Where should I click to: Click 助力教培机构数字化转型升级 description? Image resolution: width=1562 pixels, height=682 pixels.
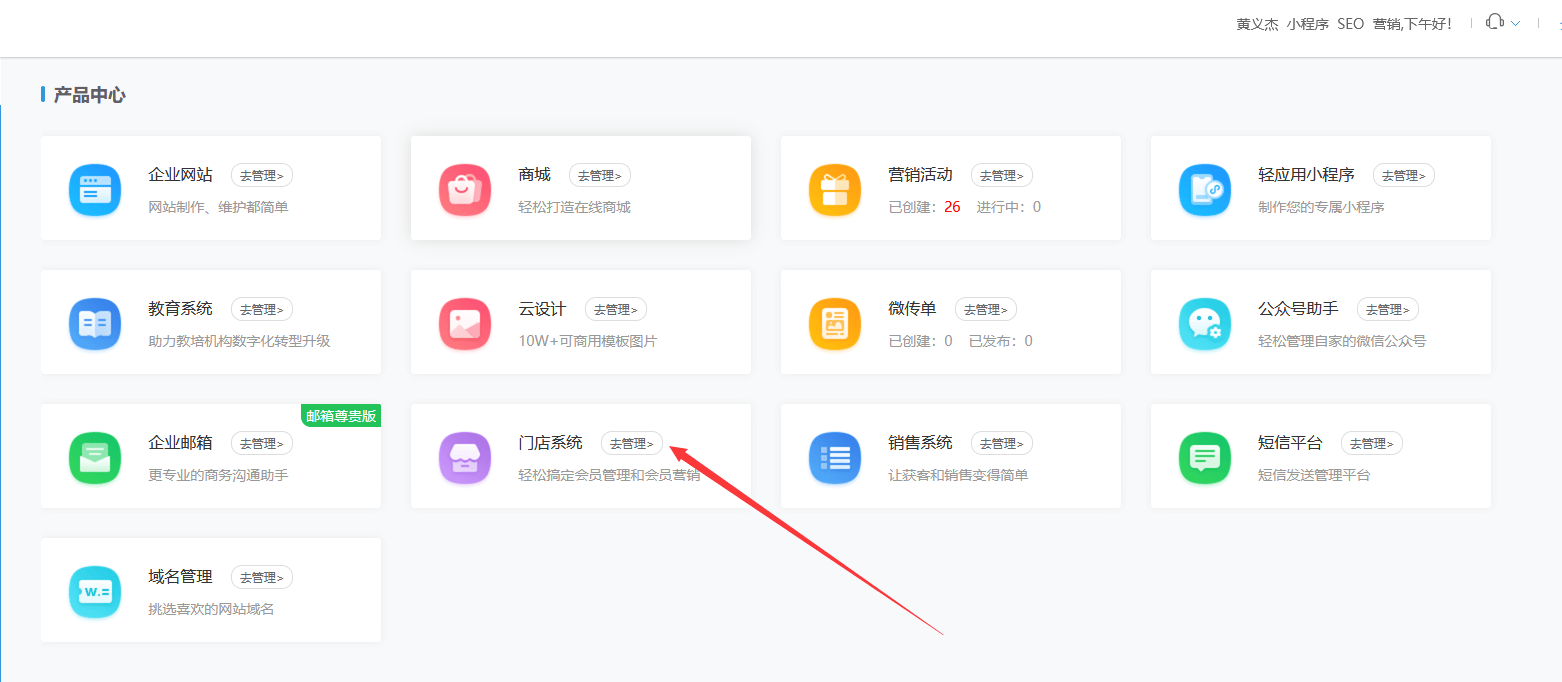tap(239, 341)
